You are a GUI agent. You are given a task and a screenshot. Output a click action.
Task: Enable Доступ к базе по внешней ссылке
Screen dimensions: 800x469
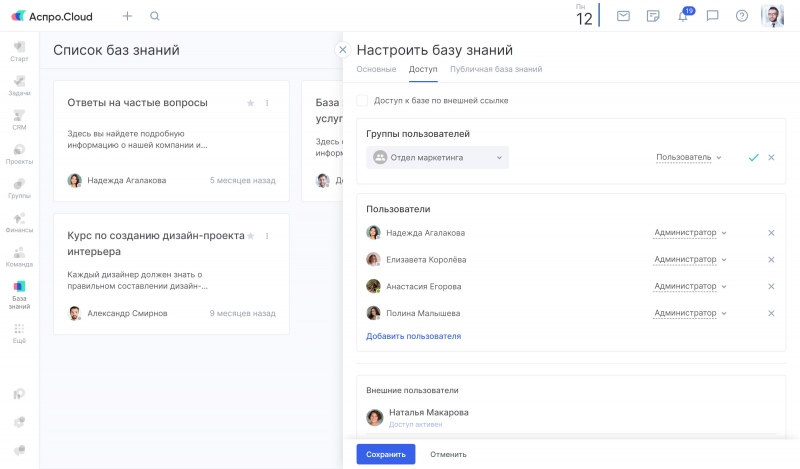[x=362, y=101]
